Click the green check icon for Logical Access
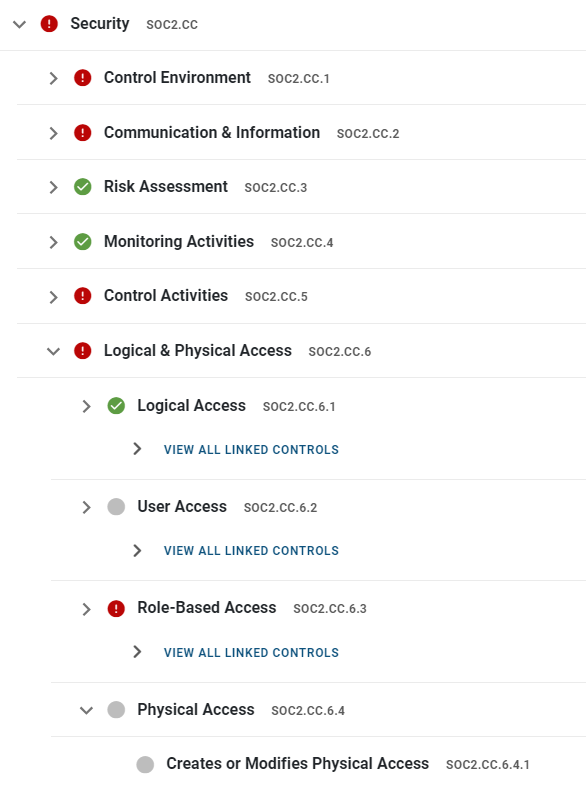 [x=116, y=406]
